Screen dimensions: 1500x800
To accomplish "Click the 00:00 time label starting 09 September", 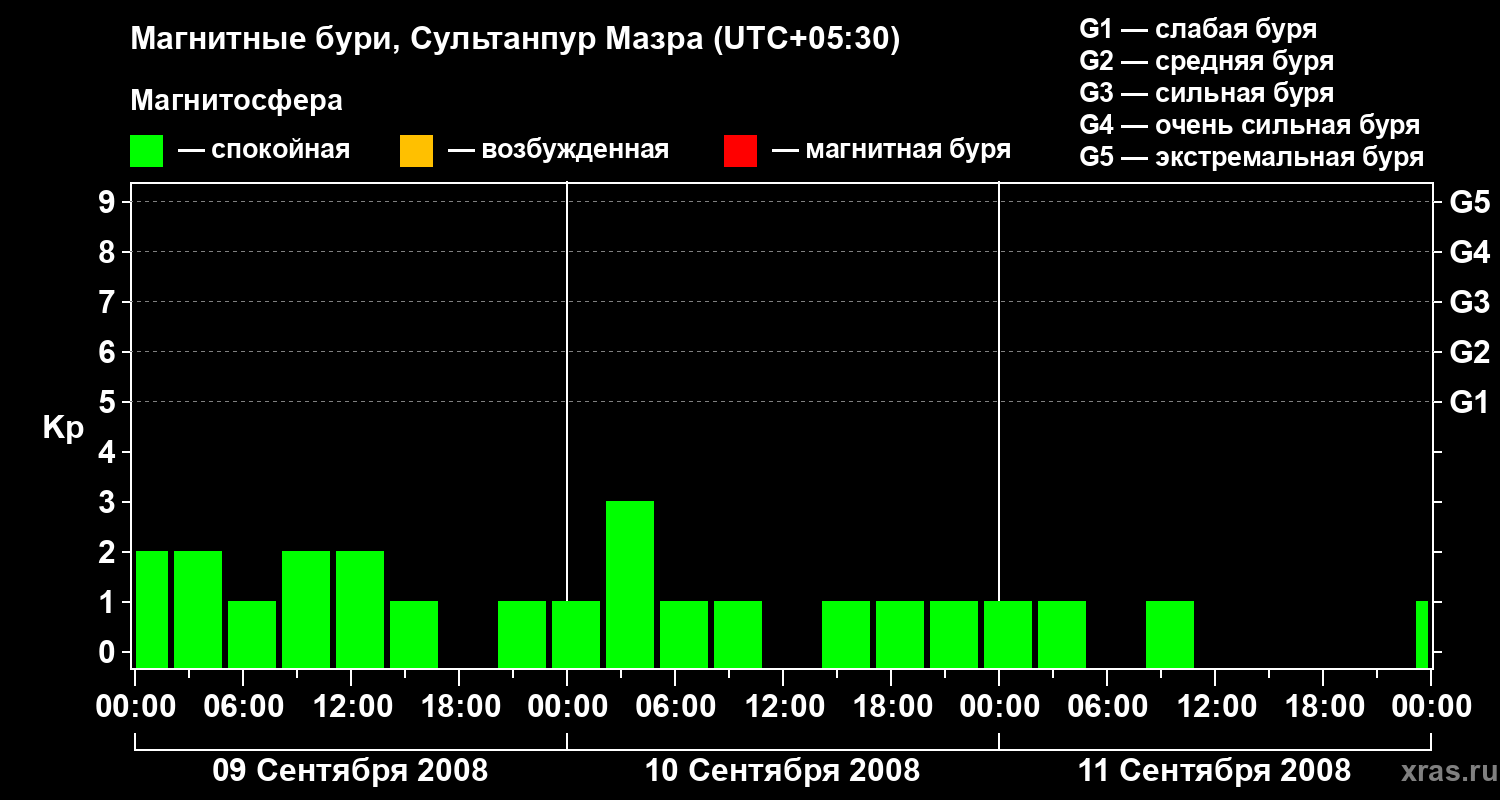I will pos(135,707).
